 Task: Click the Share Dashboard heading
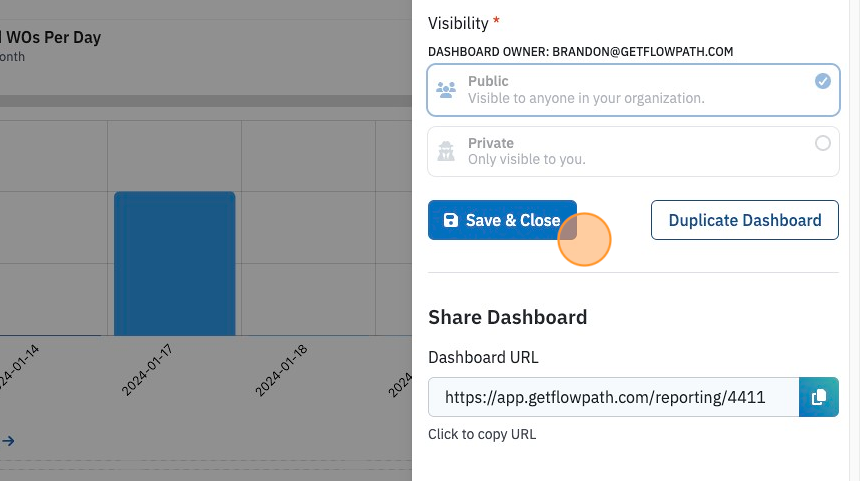[x=507, y=317]
